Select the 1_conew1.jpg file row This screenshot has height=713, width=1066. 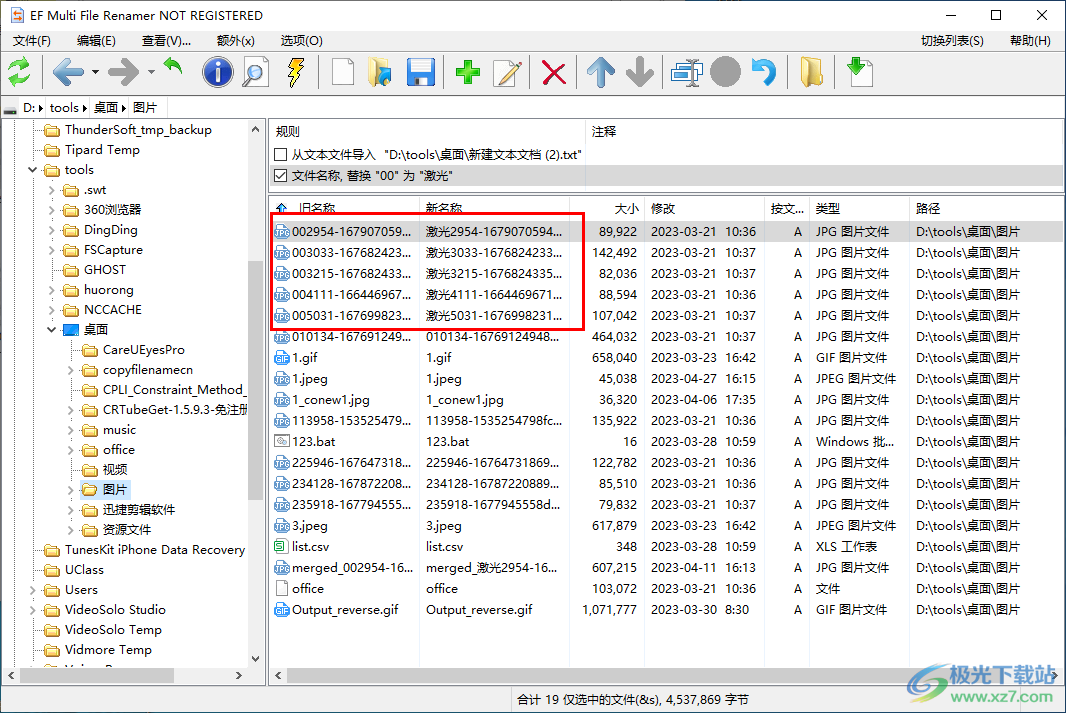pyautogui.click(x=666, y=400)
